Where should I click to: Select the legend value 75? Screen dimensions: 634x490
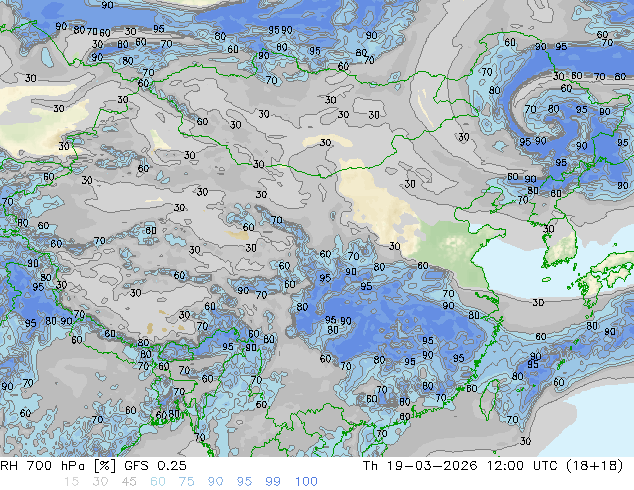(x=186, y=482)
